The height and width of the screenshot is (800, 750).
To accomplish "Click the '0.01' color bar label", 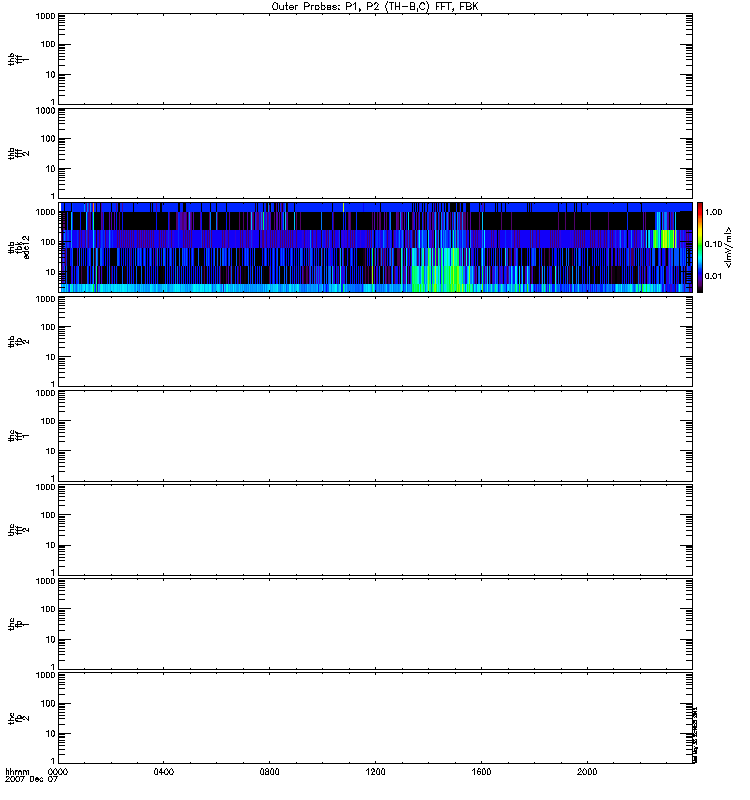I will [713, 276].
